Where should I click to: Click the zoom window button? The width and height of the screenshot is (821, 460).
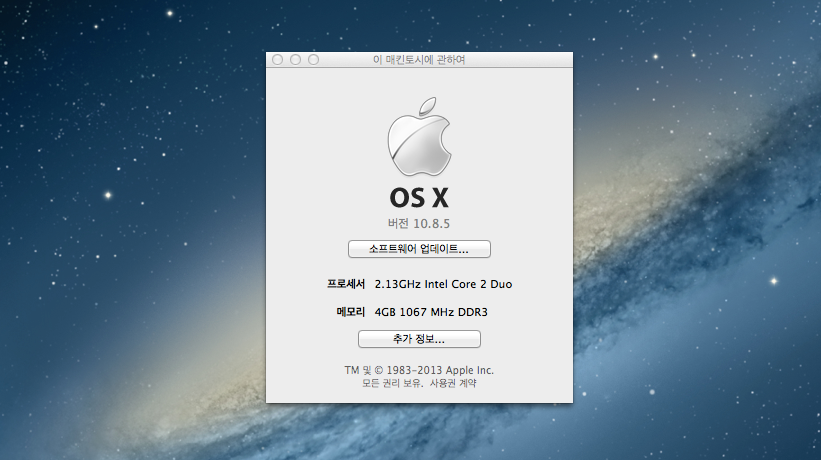coord(314,60)
